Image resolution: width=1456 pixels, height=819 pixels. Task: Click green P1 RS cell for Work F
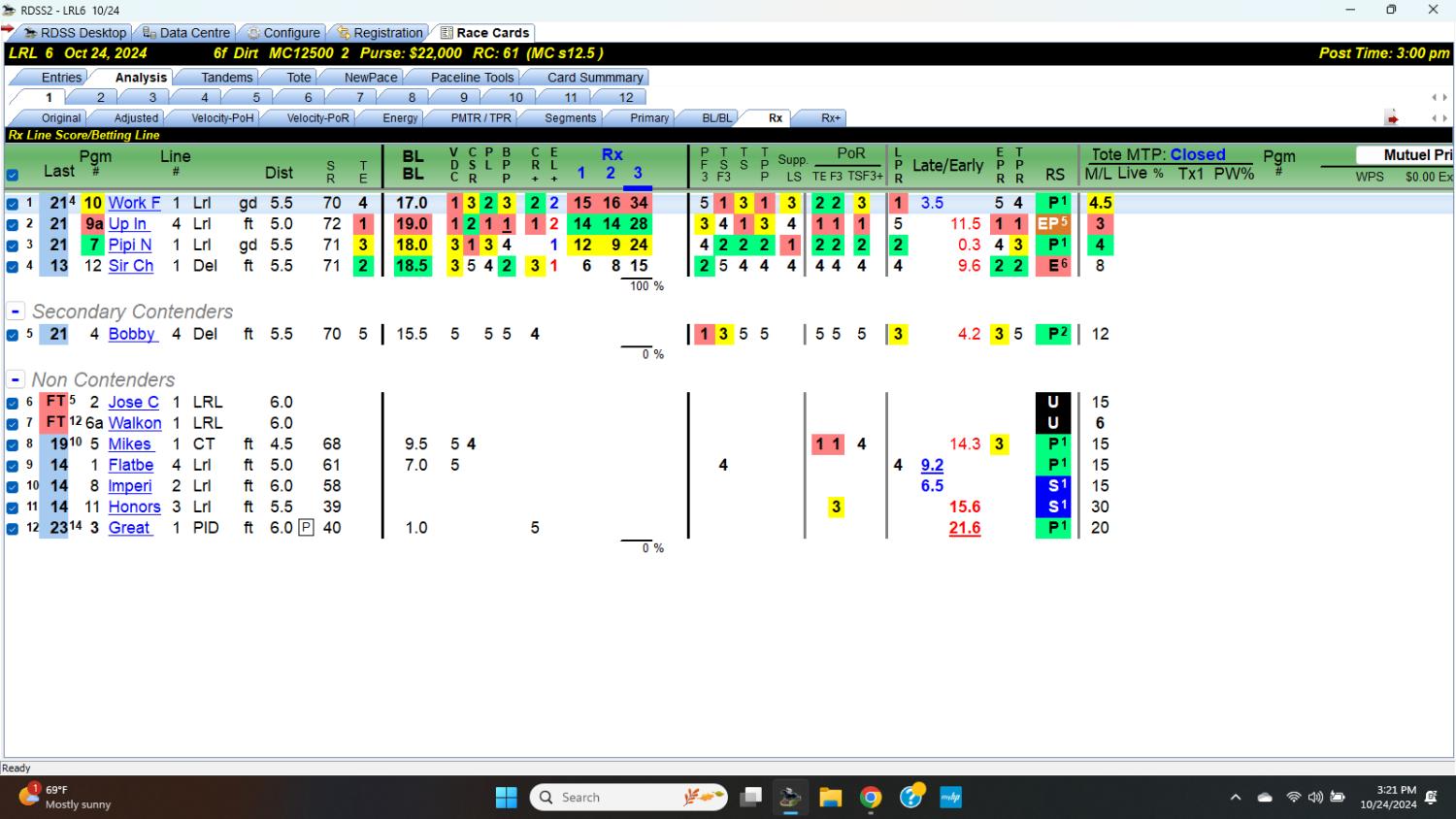(1053, 203)
